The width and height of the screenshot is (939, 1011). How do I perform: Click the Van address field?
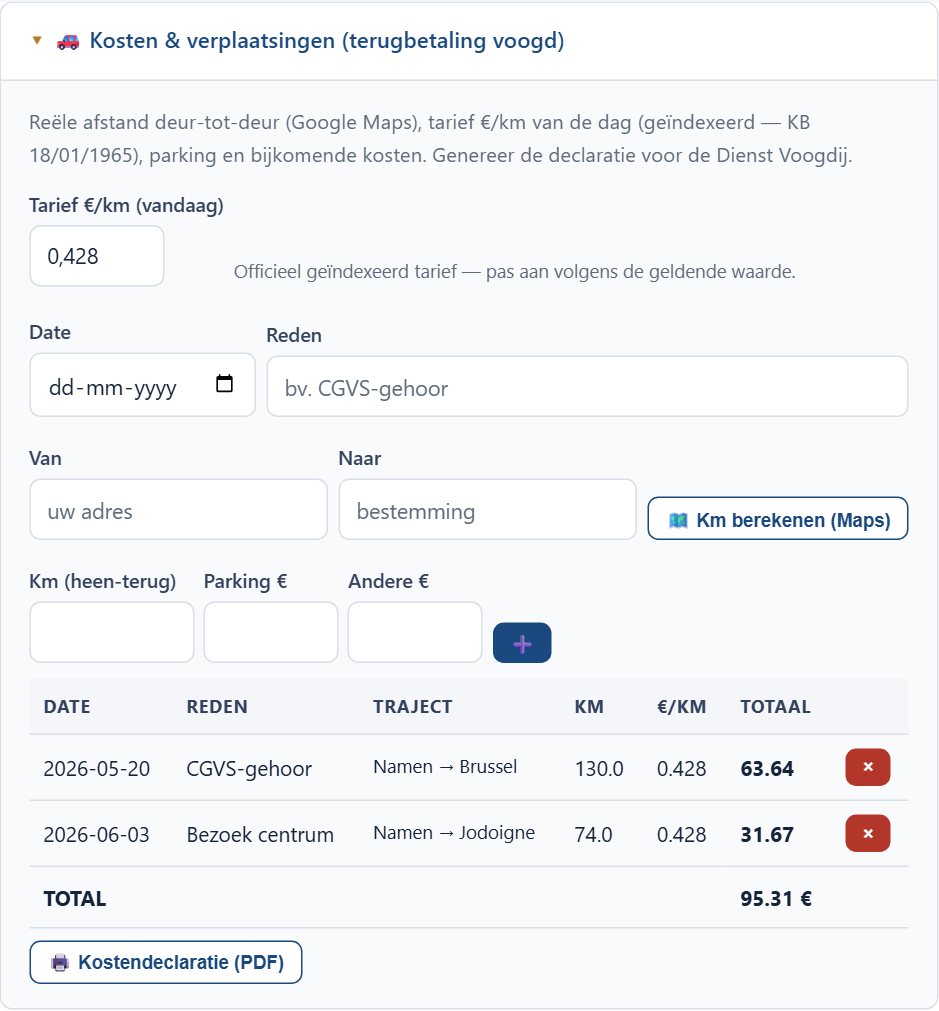click(179, 509)
